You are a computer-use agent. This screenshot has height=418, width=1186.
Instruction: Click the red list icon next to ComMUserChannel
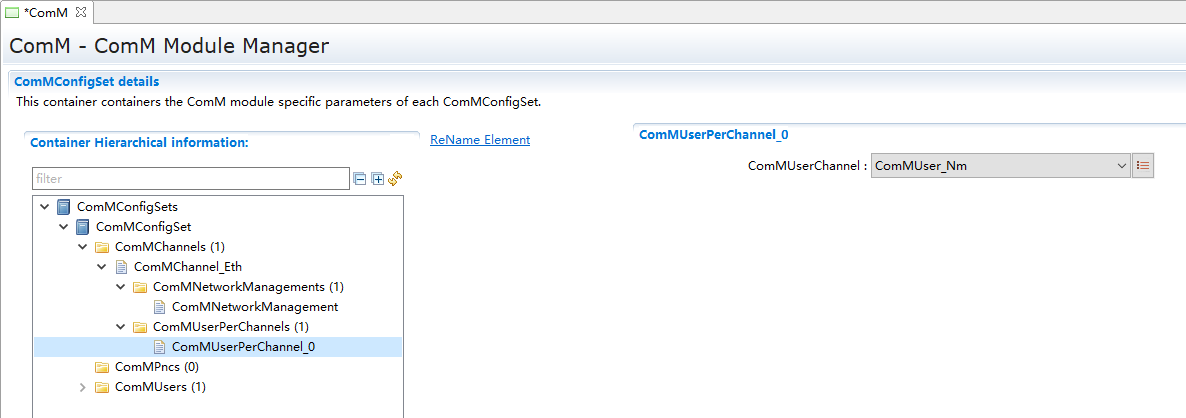pos(1143,166)
